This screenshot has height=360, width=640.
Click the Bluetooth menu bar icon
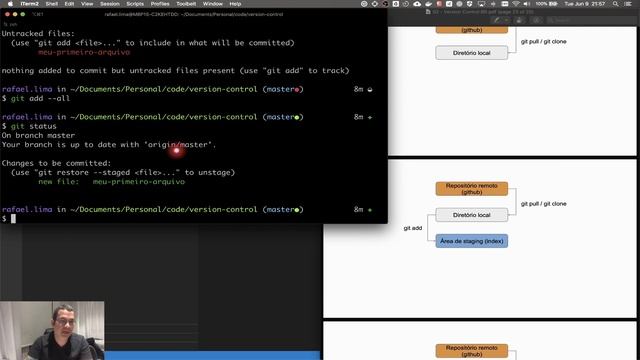[493, 4]
